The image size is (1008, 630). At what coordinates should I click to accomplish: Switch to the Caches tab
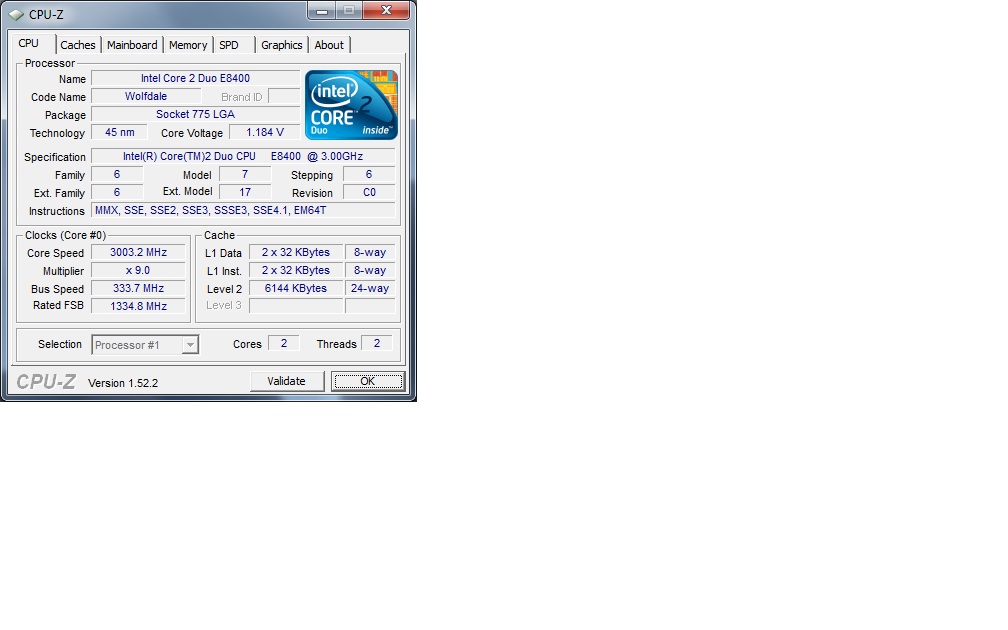(x=78, y=45)
